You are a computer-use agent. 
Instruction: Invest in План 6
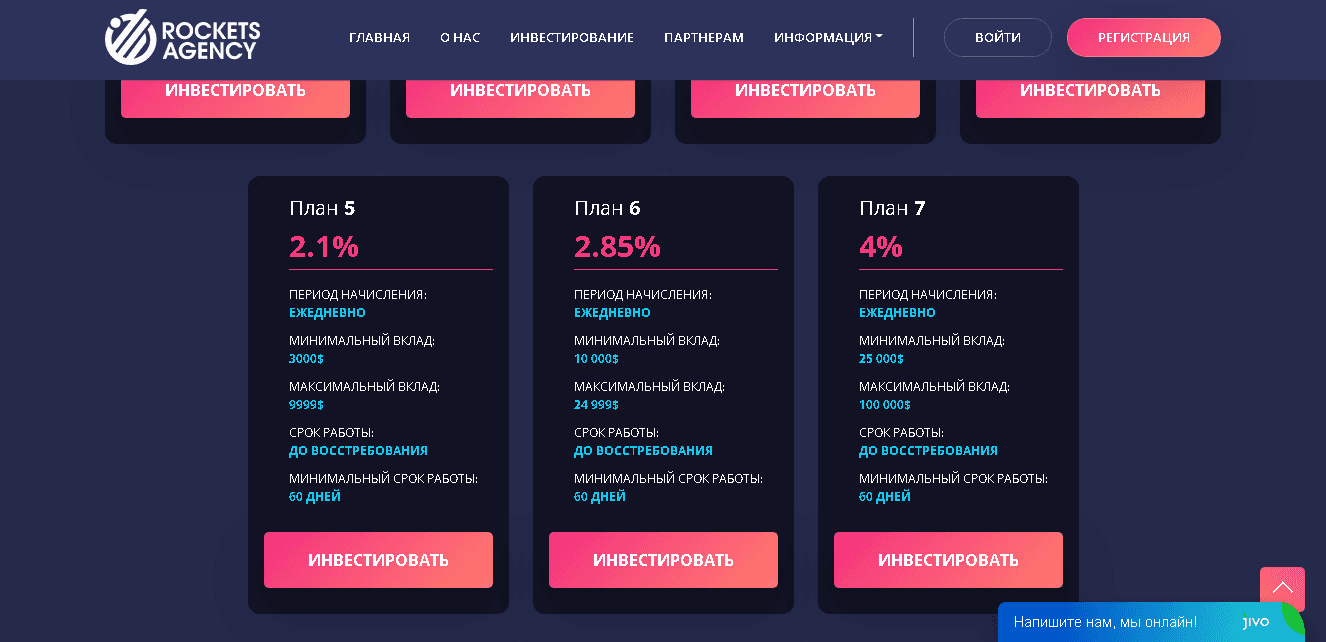tap(663, 560)
